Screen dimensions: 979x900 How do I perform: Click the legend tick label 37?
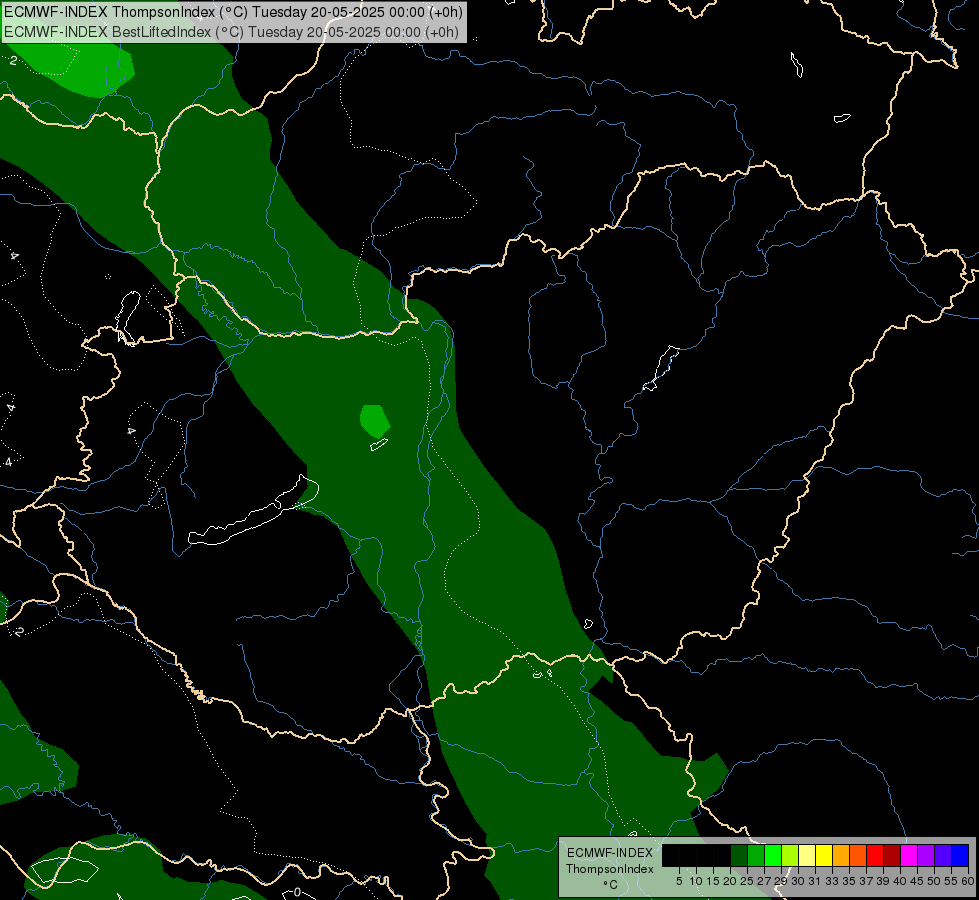coord(866,881)
